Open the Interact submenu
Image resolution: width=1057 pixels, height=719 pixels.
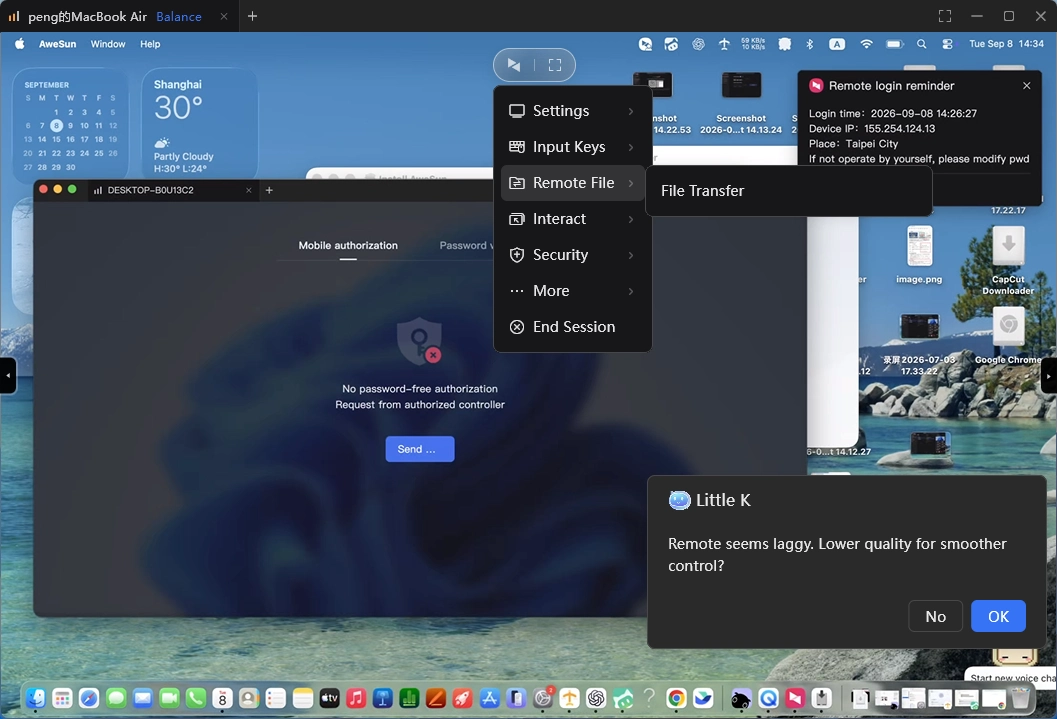pos(572,219)
